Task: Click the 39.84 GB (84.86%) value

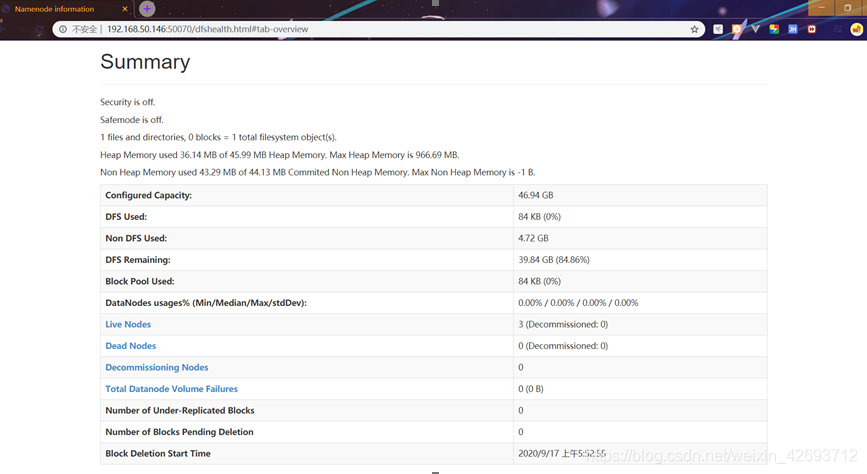Action: pos(554,260)
